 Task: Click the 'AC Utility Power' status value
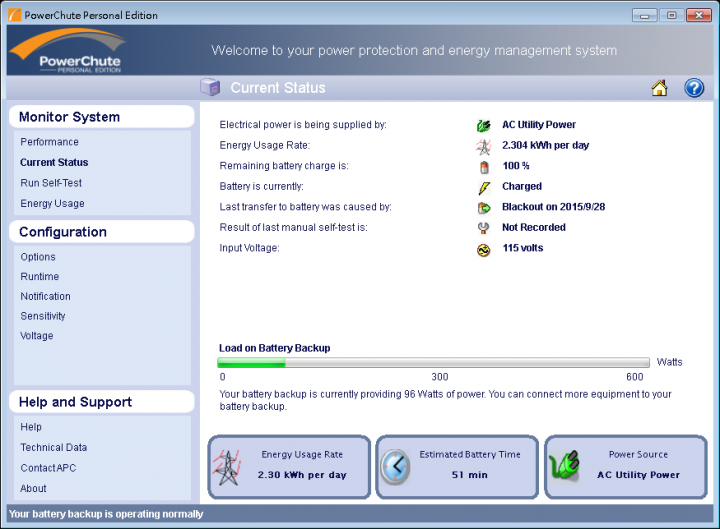(x=539, y=125)
